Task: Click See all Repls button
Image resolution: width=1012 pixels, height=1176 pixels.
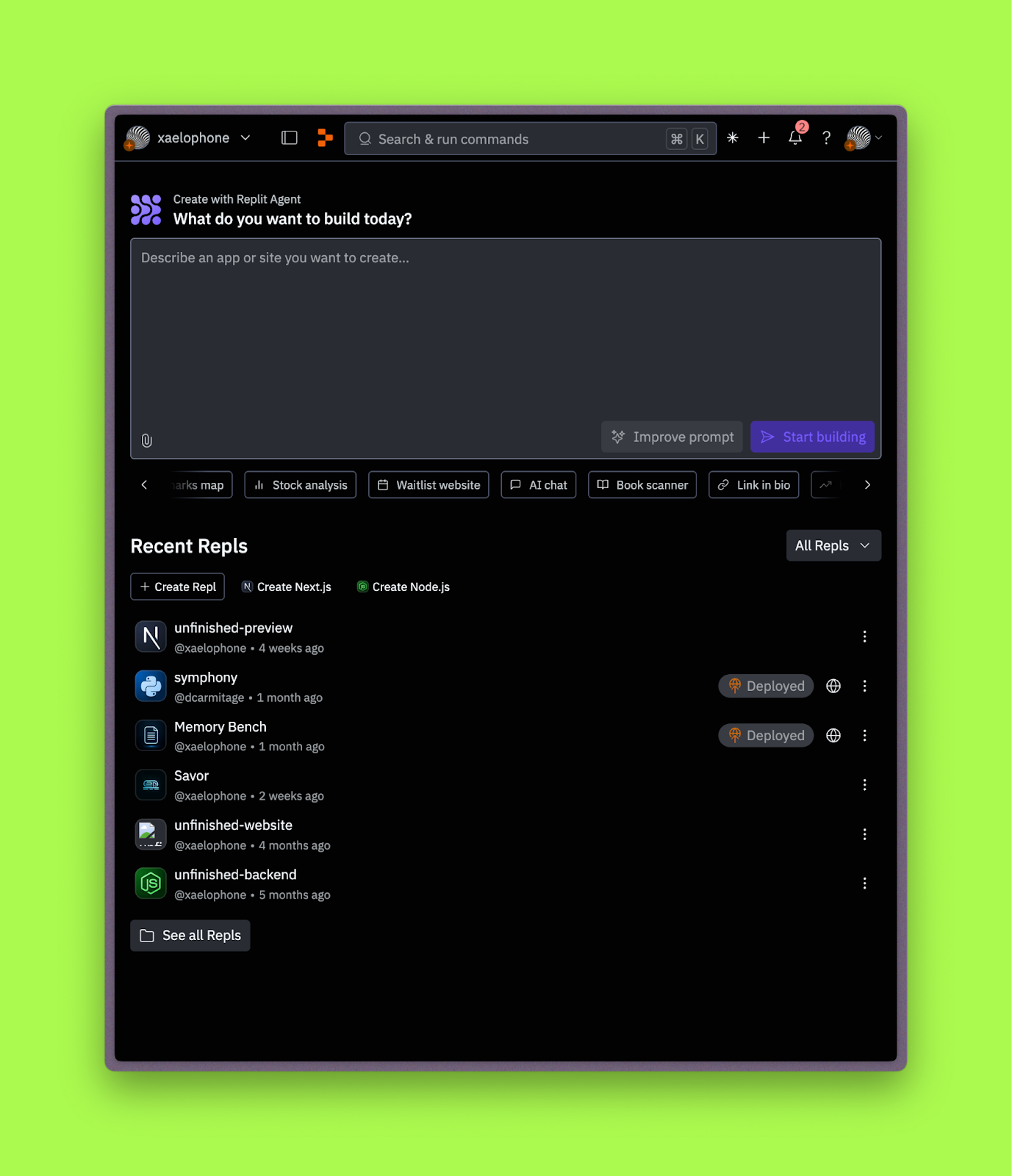Action: point(190,936)
